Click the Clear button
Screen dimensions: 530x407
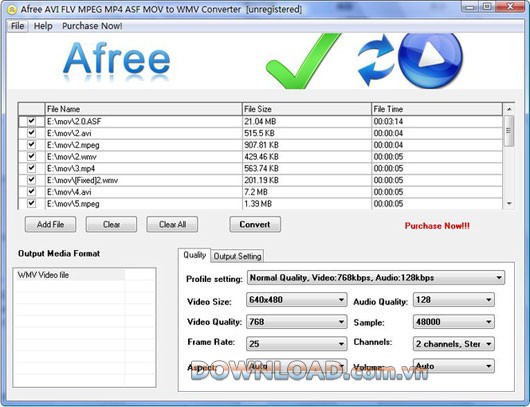(111, 224)
